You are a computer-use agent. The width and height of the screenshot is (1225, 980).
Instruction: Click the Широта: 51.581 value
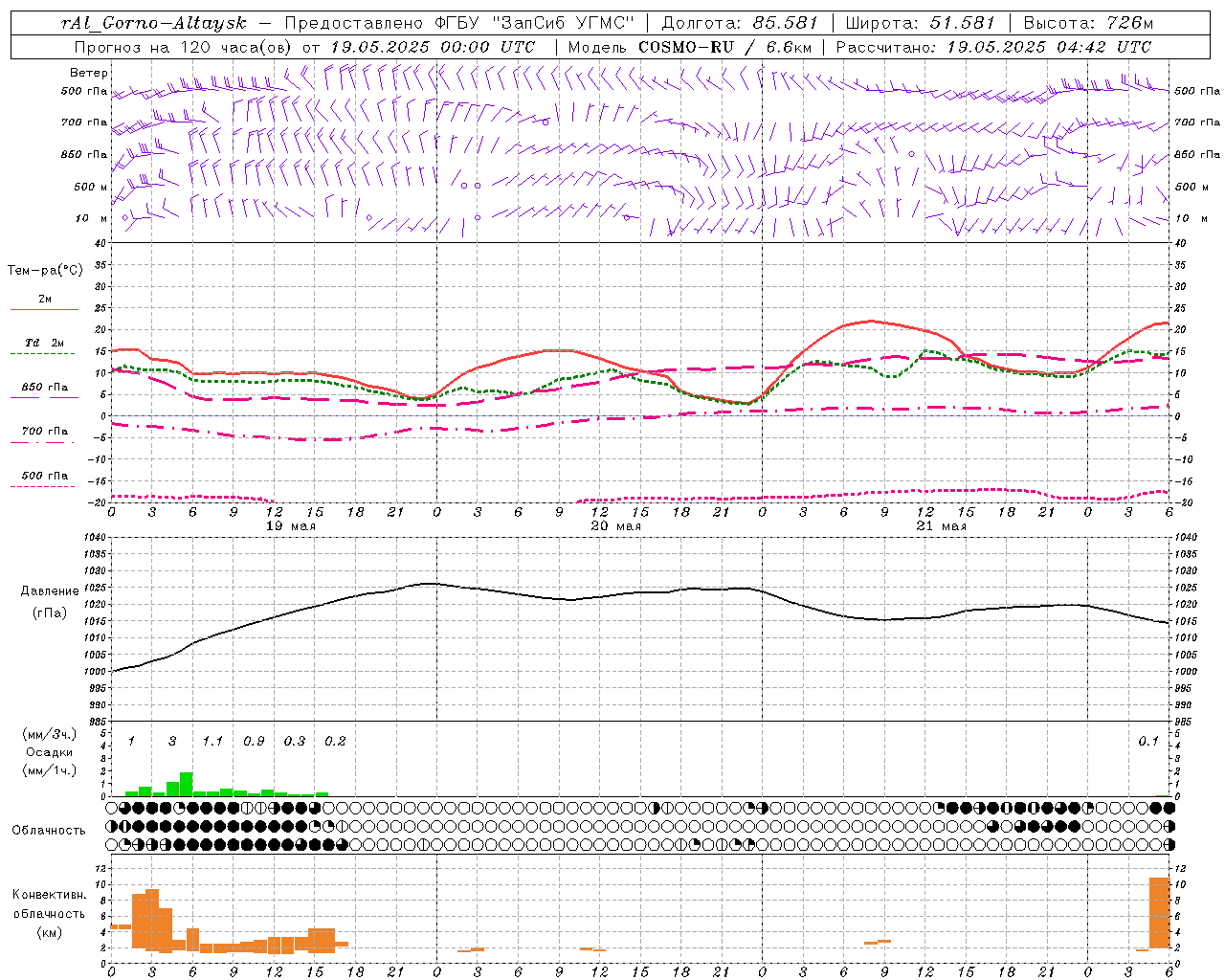click(921, 23)
